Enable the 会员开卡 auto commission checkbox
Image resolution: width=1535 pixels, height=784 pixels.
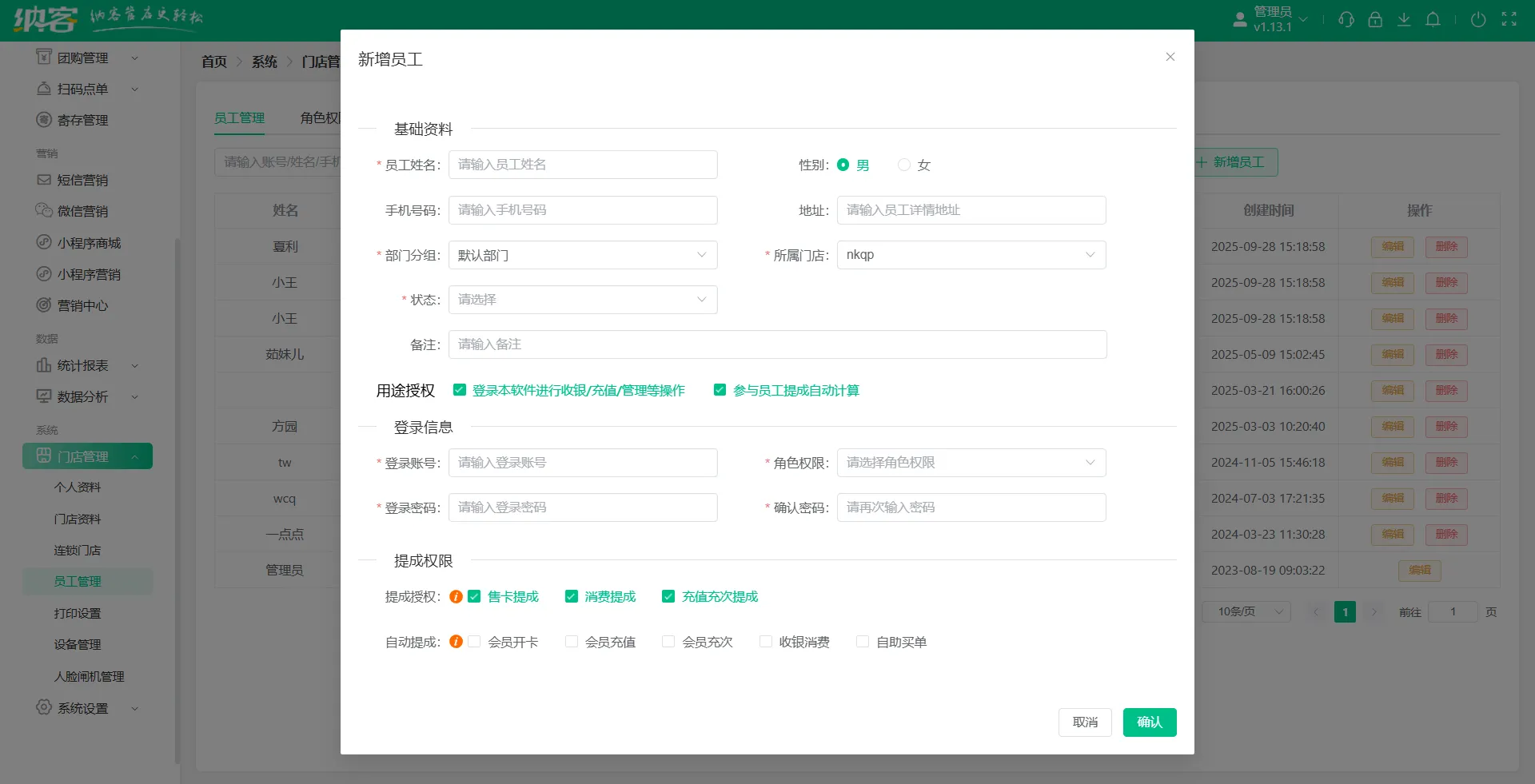pyautogui.click(x=475, y=641)
